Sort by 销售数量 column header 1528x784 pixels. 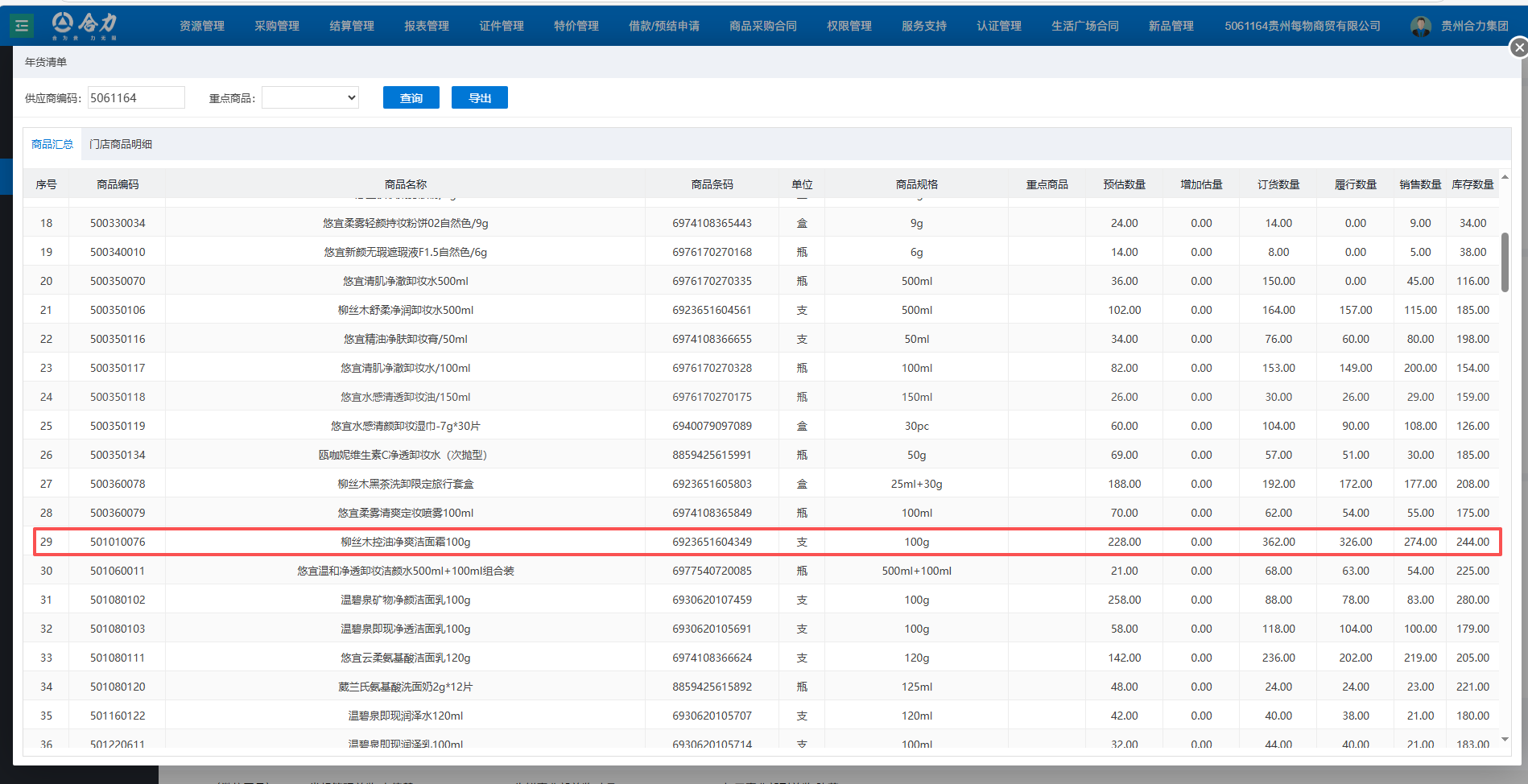tap(1419, 184)
